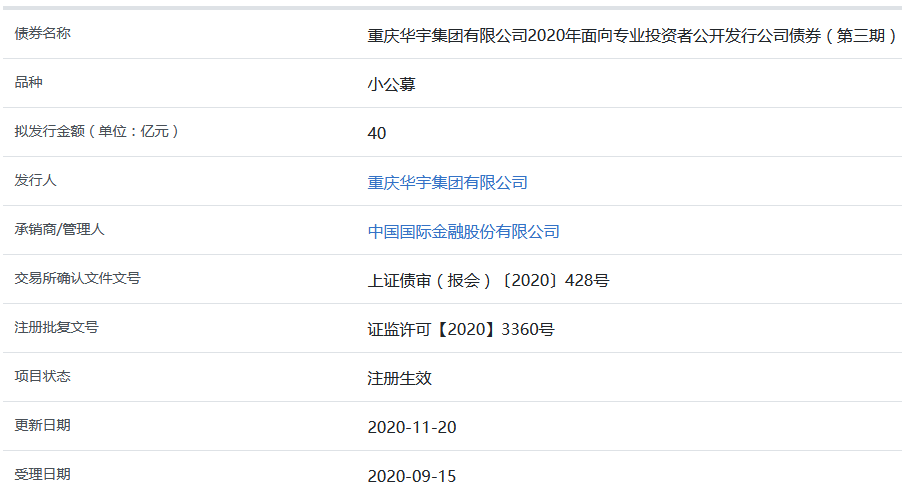Click the 承销商/管理人 label
902x490 pixels.
59,229
